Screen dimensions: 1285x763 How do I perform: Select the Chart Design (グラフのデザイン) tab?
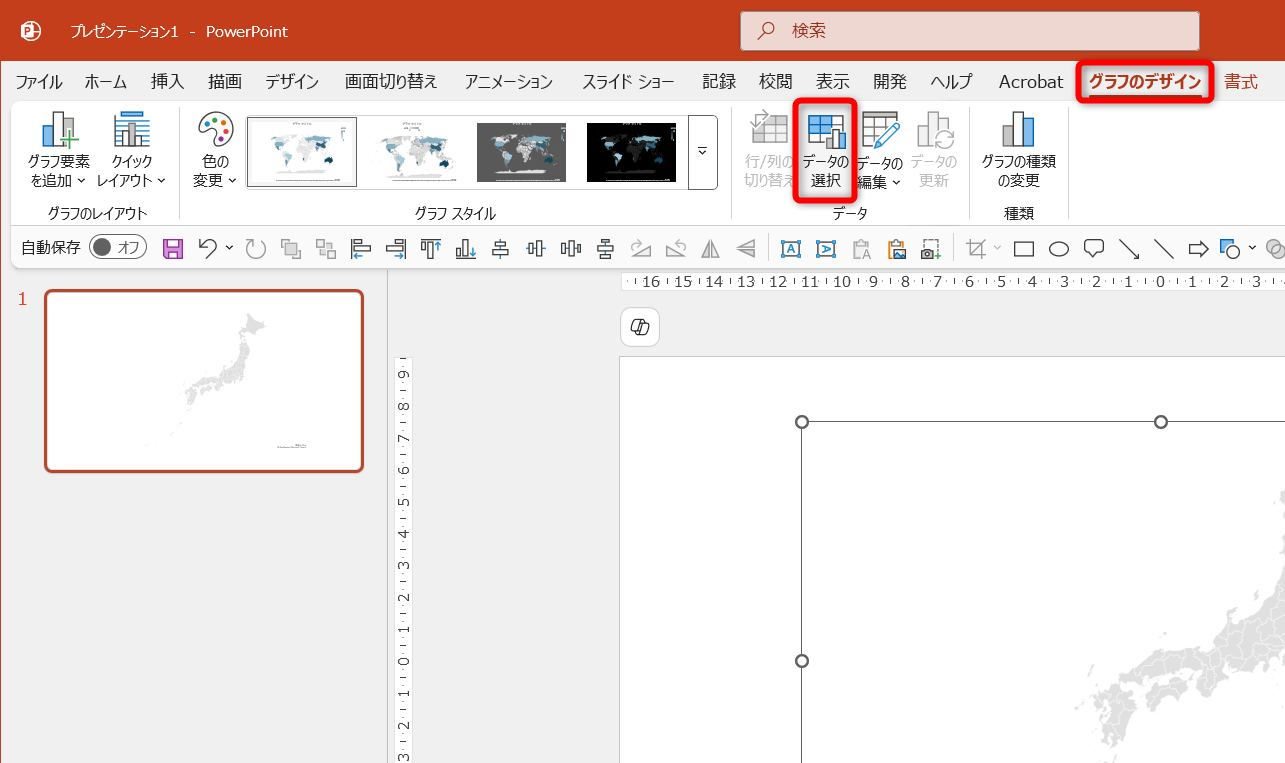pyautogui.click(x=1145, y=82)
